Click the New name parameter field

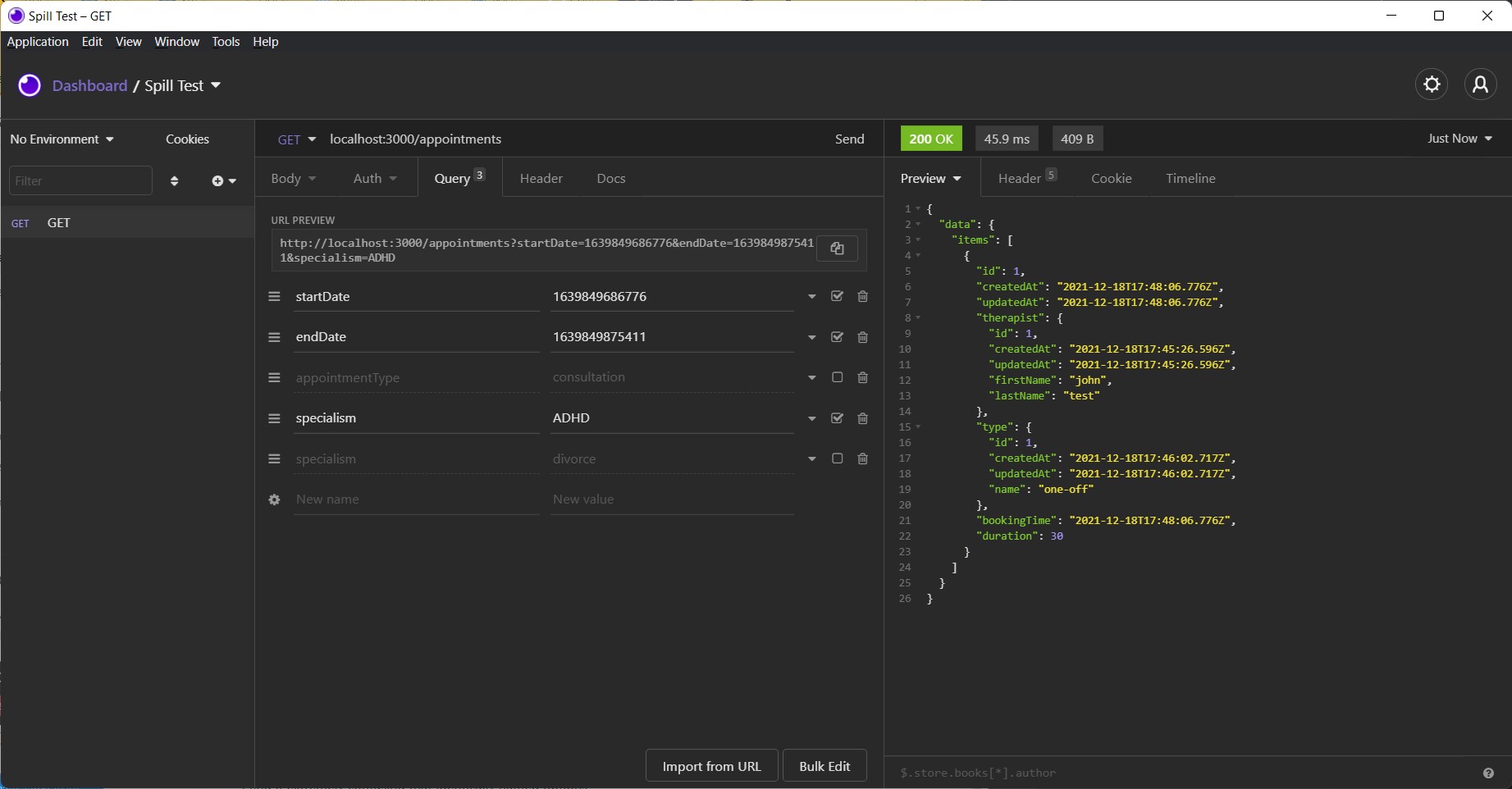pyautogui.click(x=417, y=499)
